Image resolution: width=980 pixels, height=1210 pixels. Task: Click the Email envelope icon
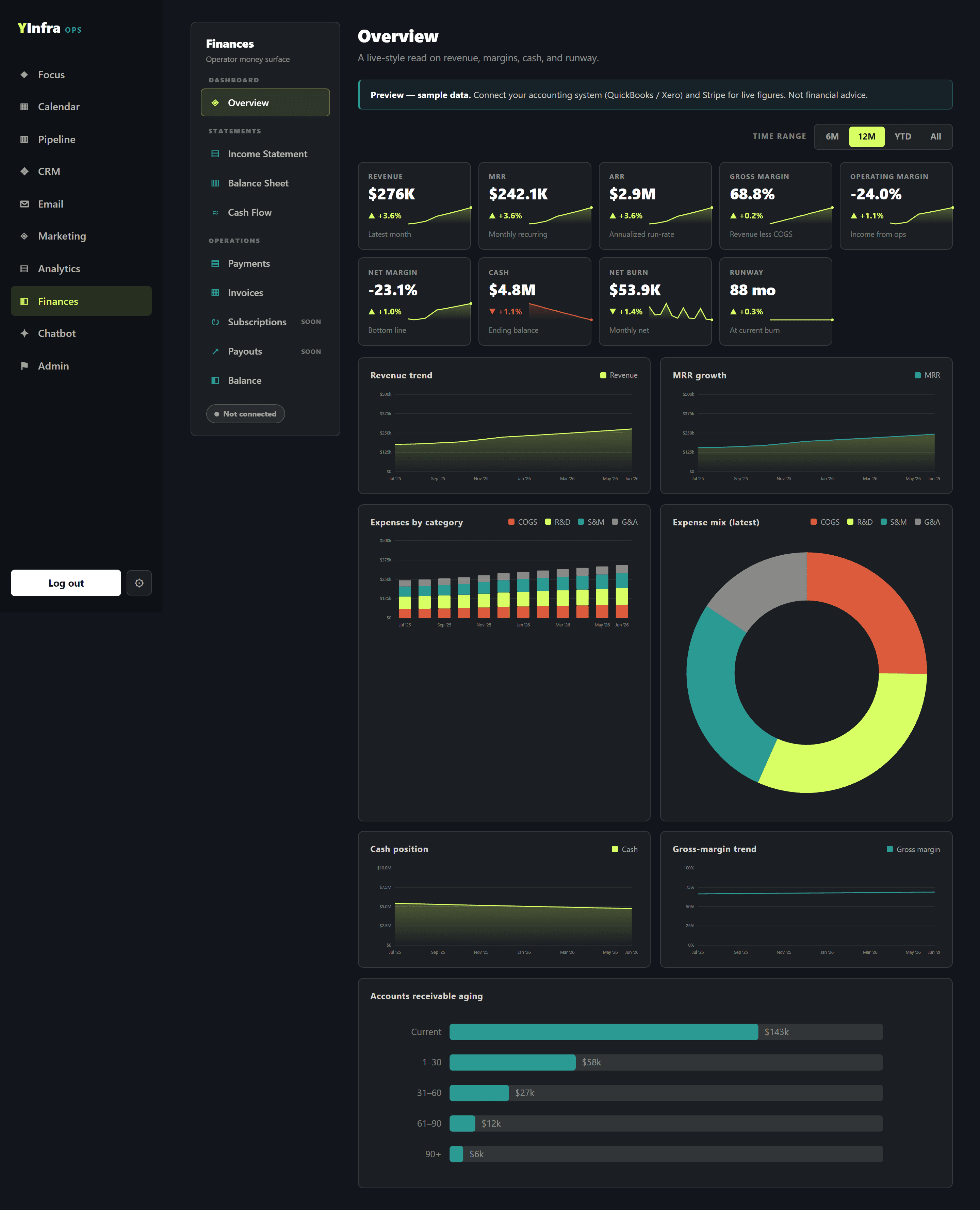point(24,204)
